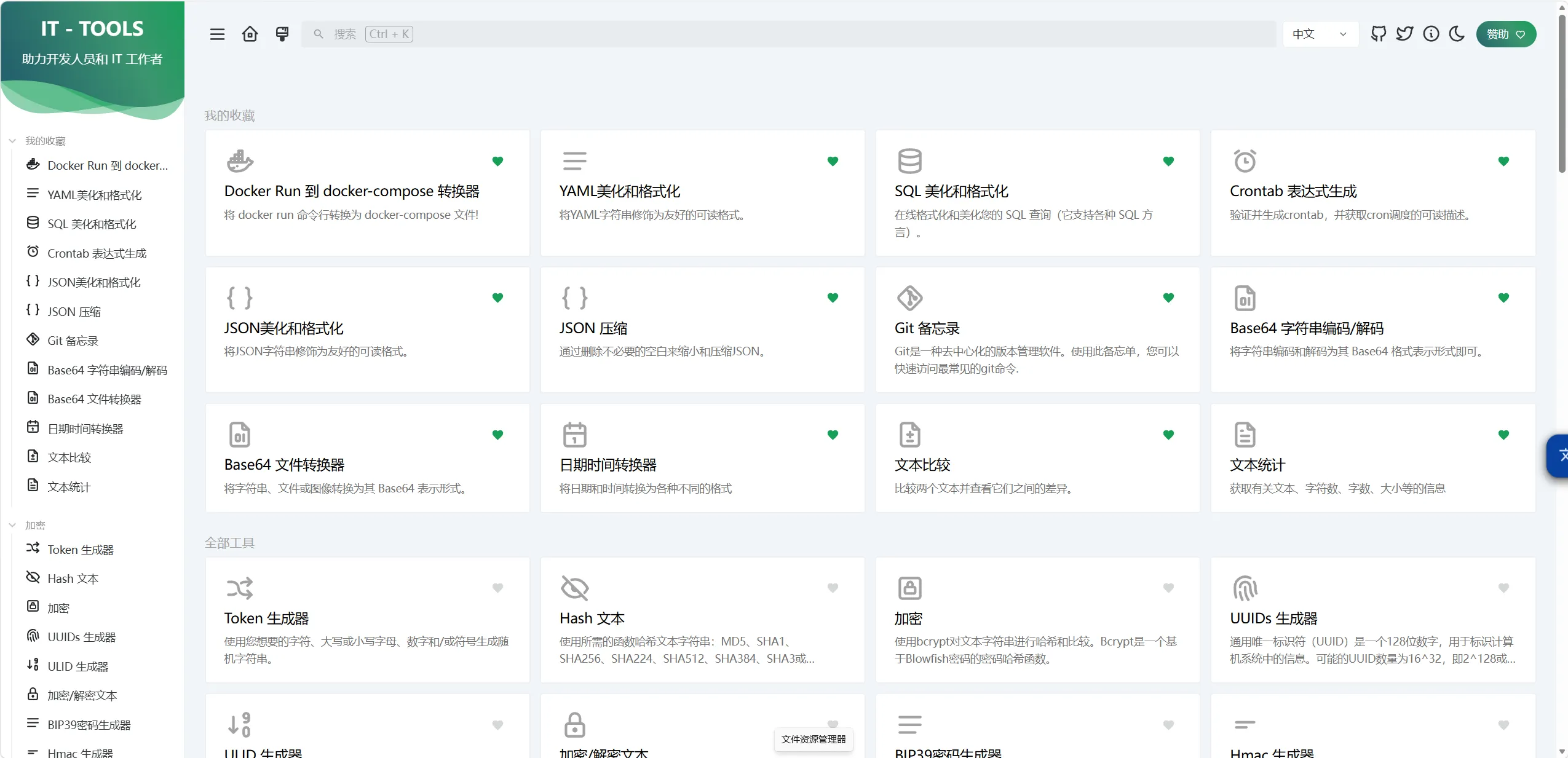The image size is (1568, 758).
Task: Unfavorite the SQL 美化和格式化 card heart
Action: [1168, 161]
